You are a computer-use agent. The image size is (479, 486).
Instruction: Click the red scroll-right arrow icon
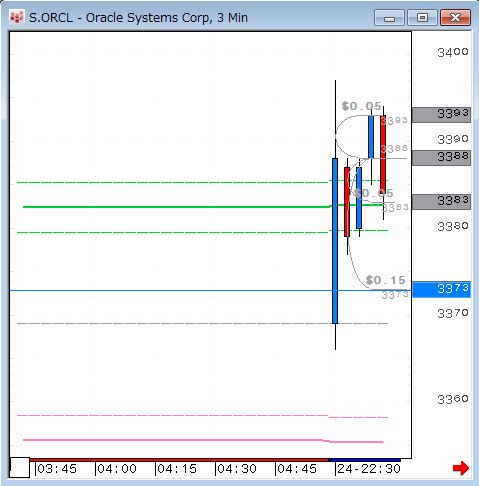tap(461, 468)
